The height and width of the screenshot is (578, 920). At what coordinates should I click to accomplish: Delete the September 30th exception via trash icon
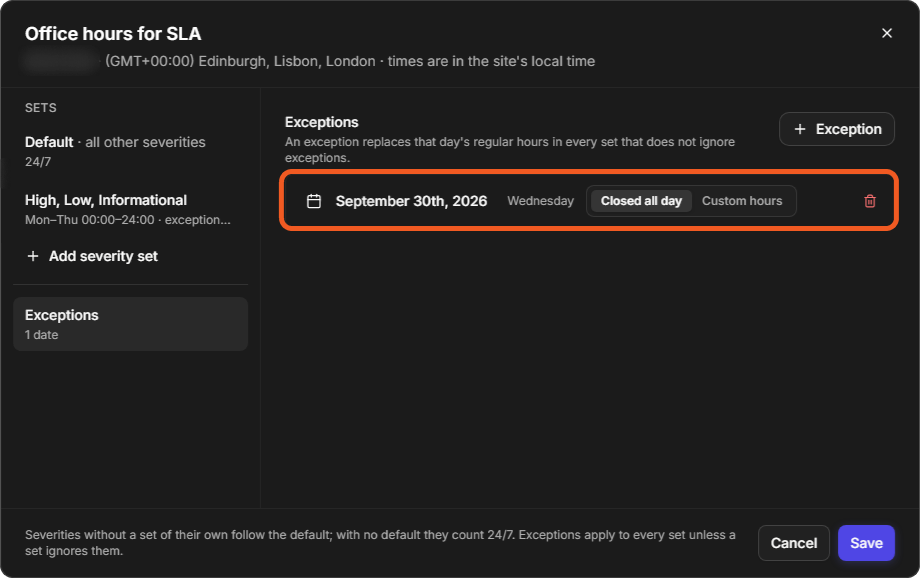click(x=870, y=201)
